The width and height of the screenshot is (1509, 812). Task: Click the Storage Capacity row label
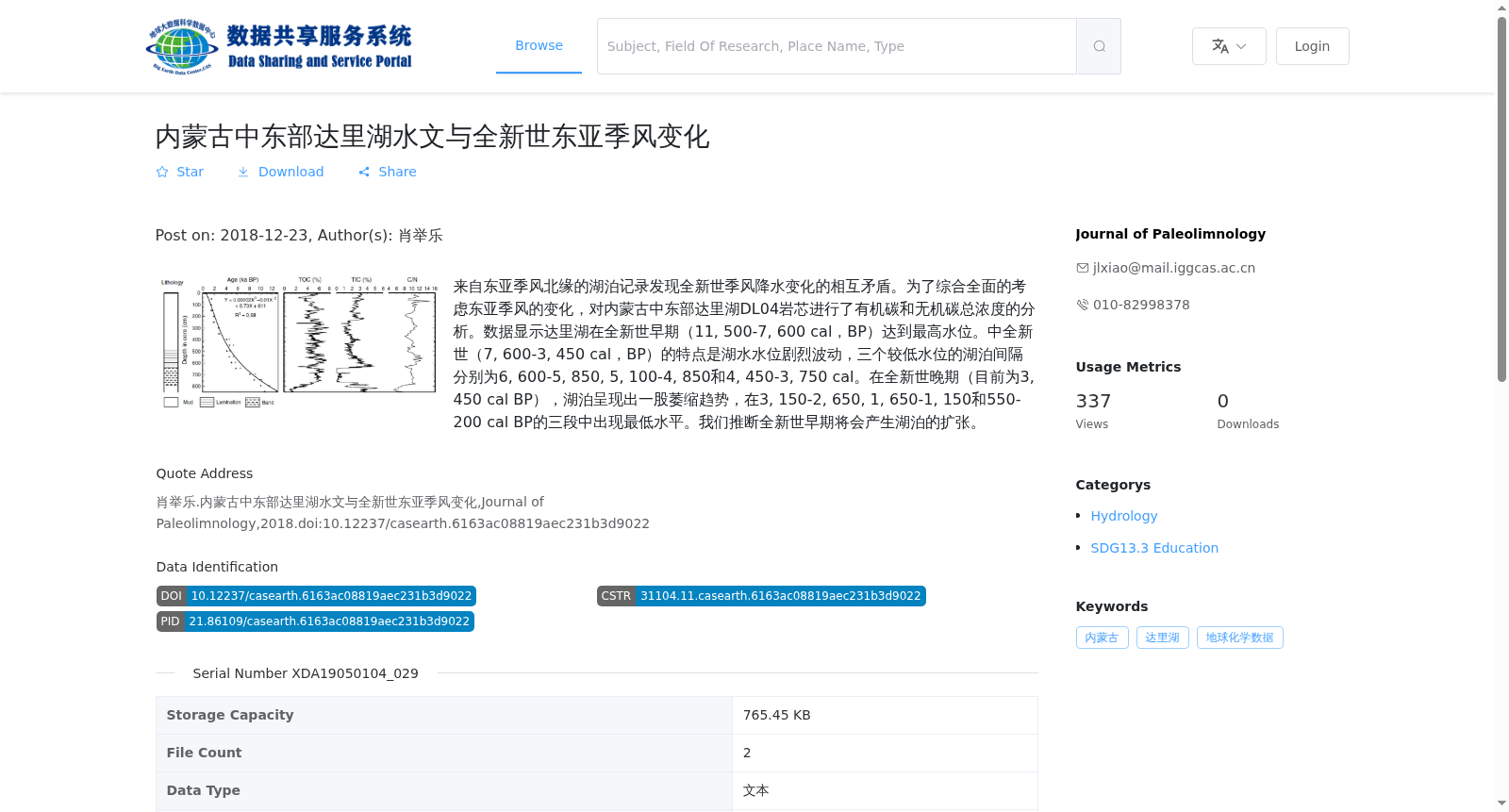coord(230,715)
